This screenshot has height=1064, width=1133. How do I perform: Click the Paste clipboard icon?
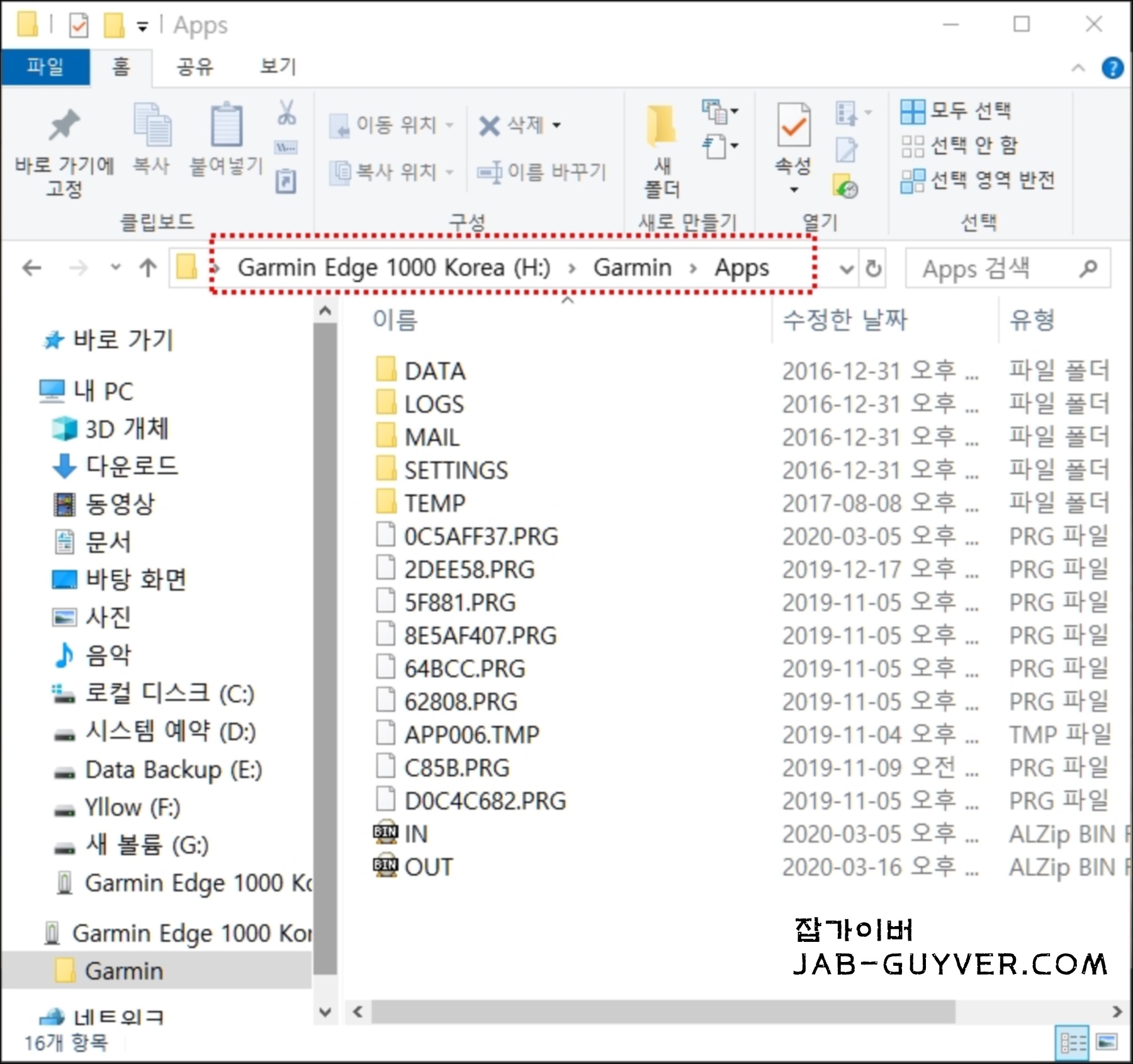[x=226, y=124]
